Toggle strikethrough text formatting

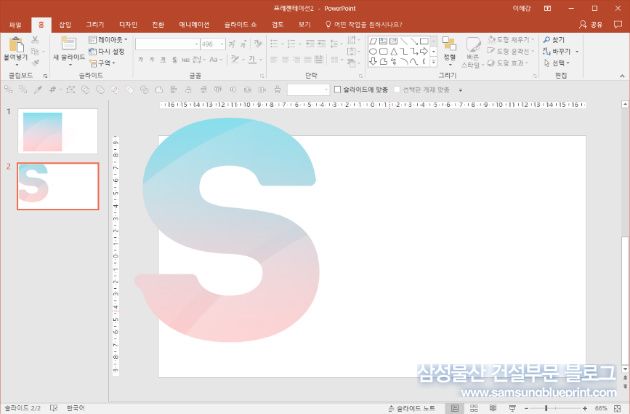[x=185, y=60]
